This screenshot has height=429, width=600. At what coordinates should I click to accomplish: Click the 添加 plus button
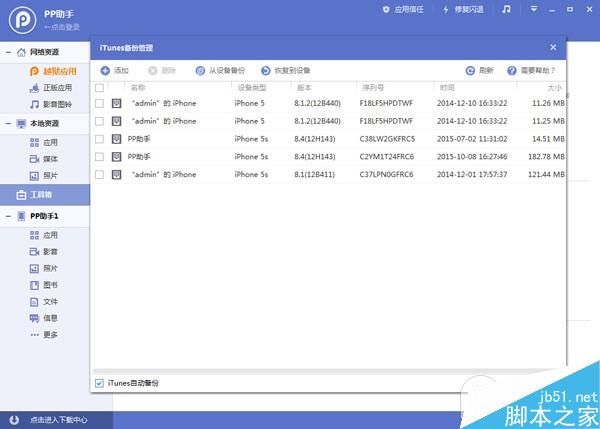pyautogui.click(x=114, y=70)
